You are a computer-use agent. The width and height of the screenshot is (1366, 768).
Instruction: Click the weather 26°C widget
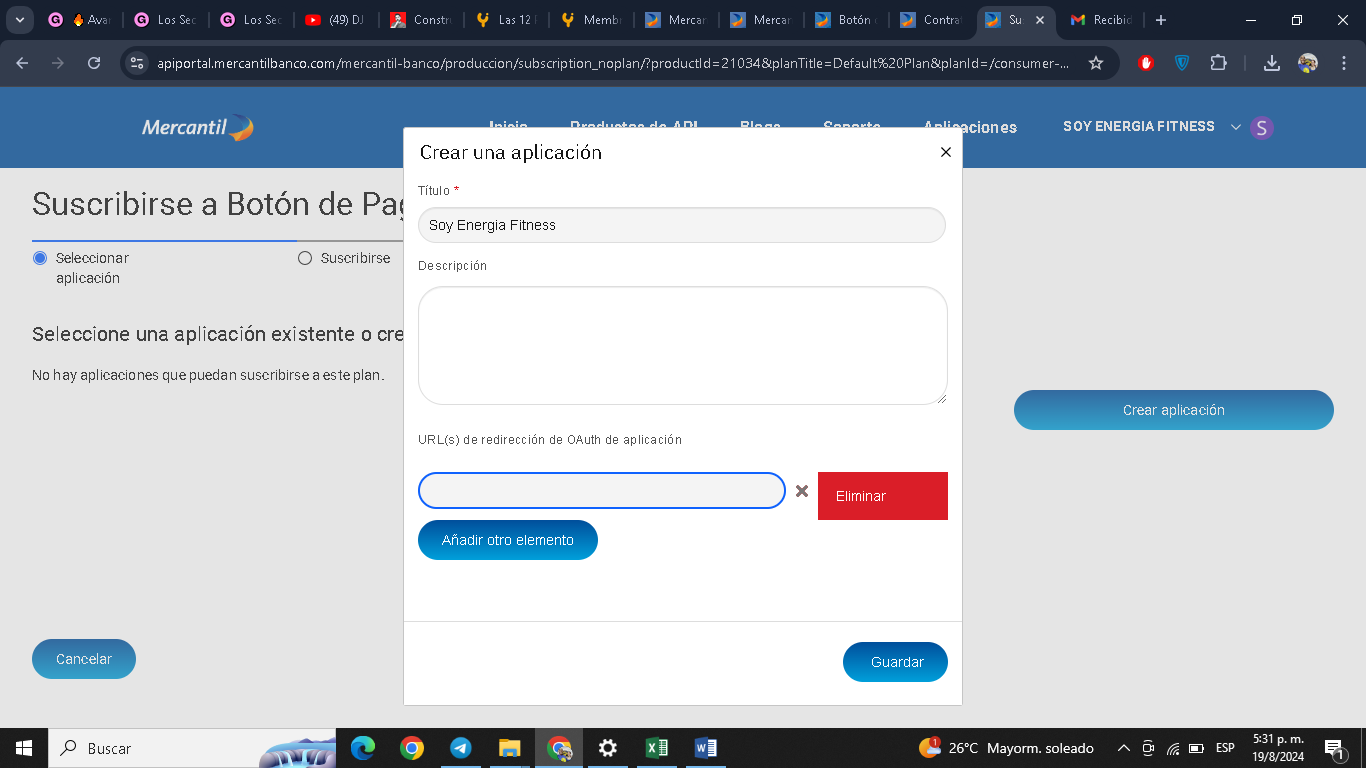pos(1006,748)
